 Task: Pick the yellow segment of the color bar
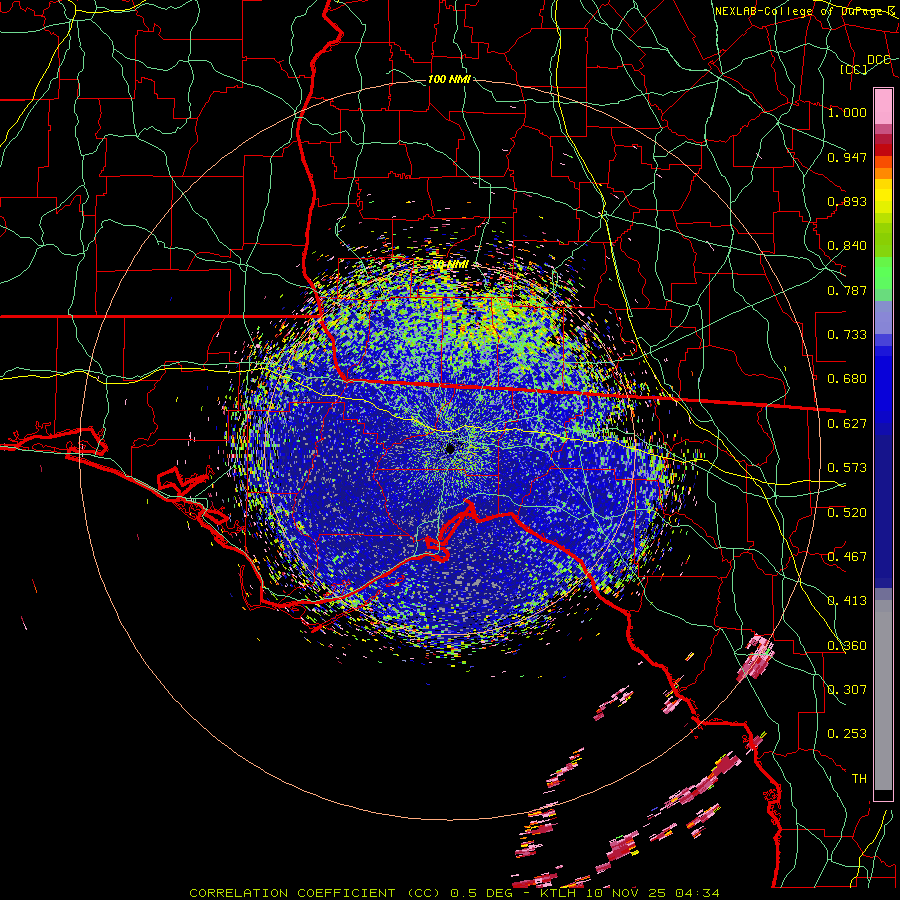coord(883,196)
